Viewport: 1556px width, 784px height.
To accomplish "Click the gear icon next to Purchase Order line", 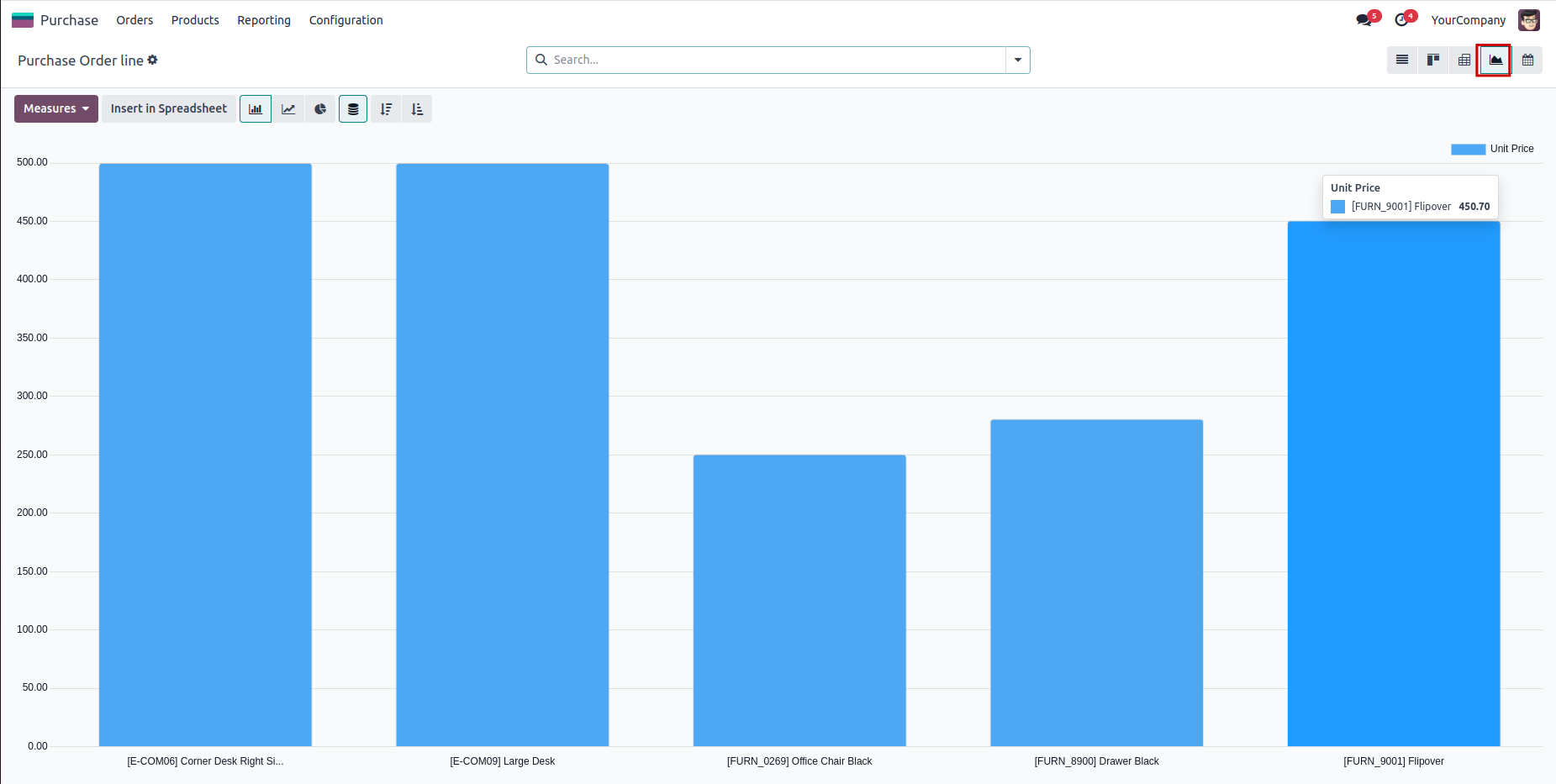I will (x=153, y=60).
